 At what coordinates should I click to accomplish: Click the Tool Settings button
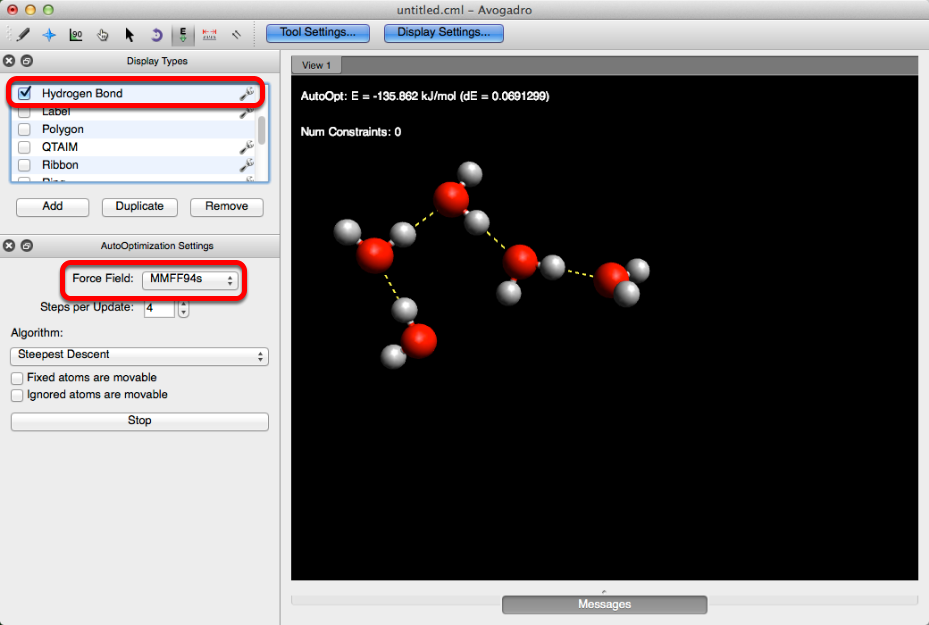(317, 32)
